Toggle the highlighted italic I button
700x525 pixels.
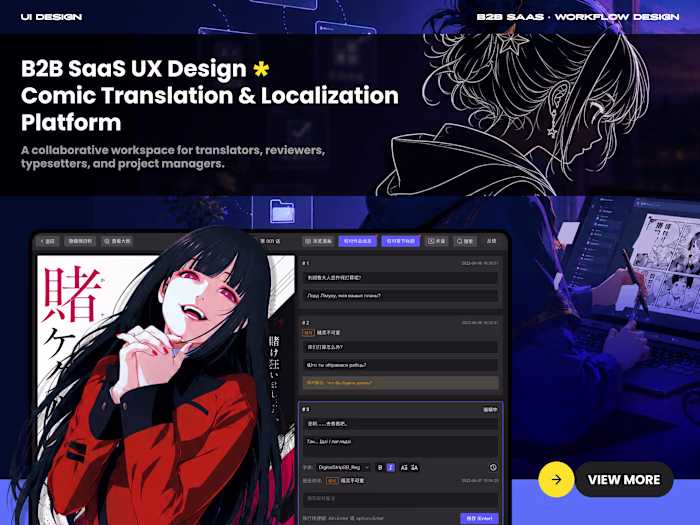pos(391,467)
